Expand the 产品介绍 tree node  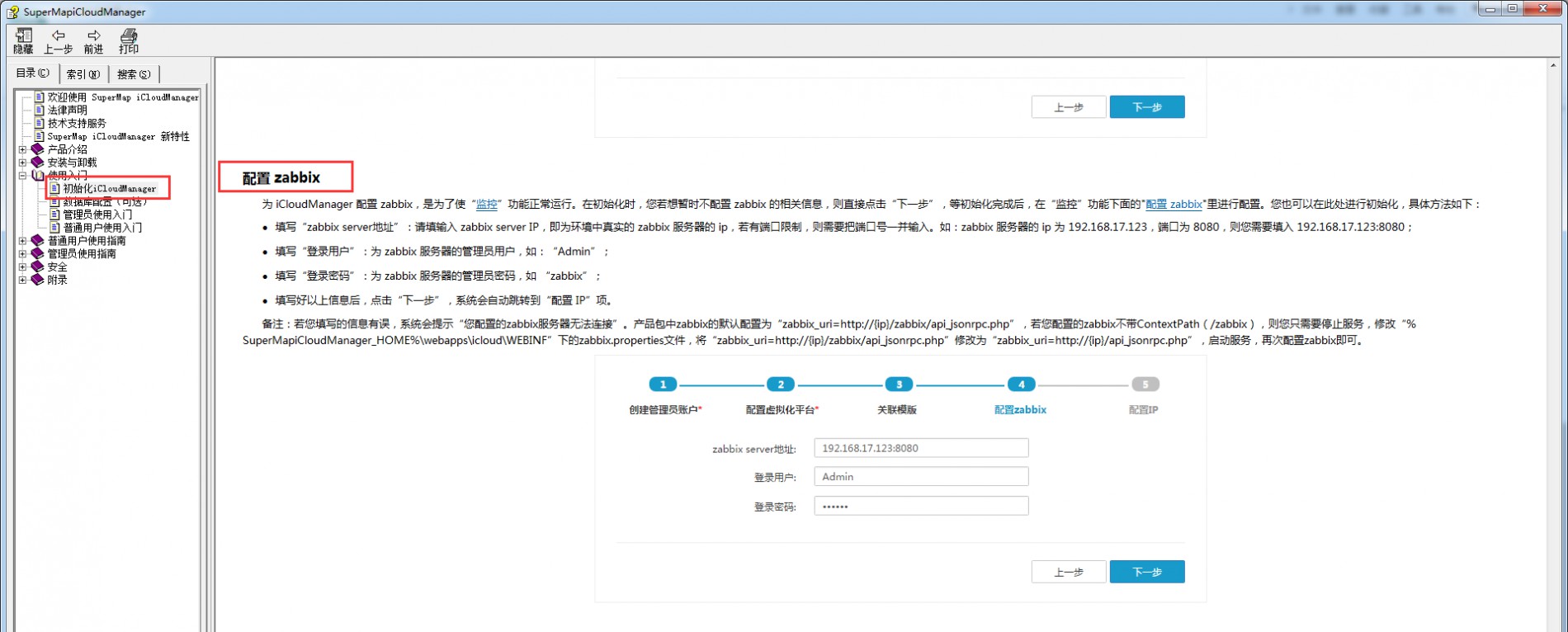pos(23,149)
